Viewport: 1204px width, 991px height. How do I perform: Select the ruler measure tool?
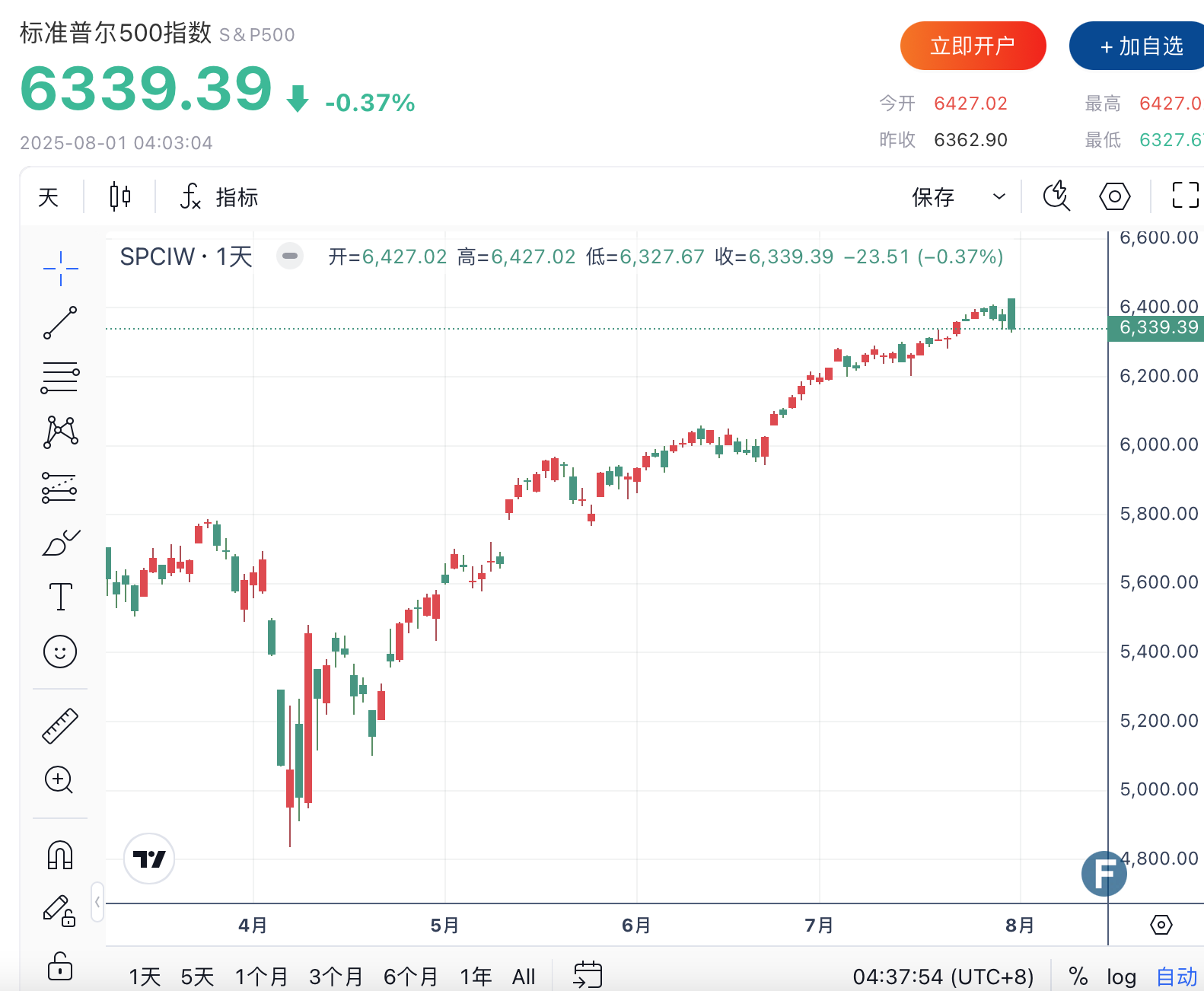tap(60, 725)
